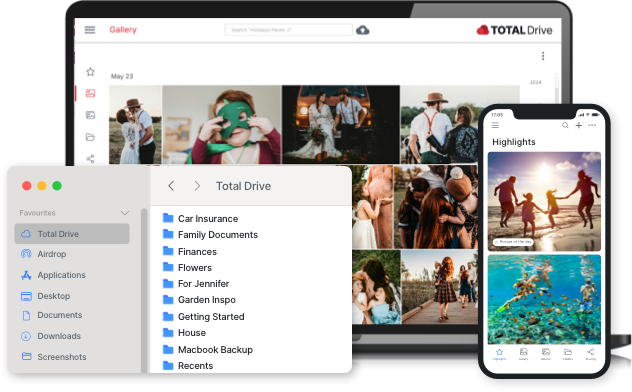The image size is (632, 392).
Task: Open the green masked child photo
Action: [222, 124]
